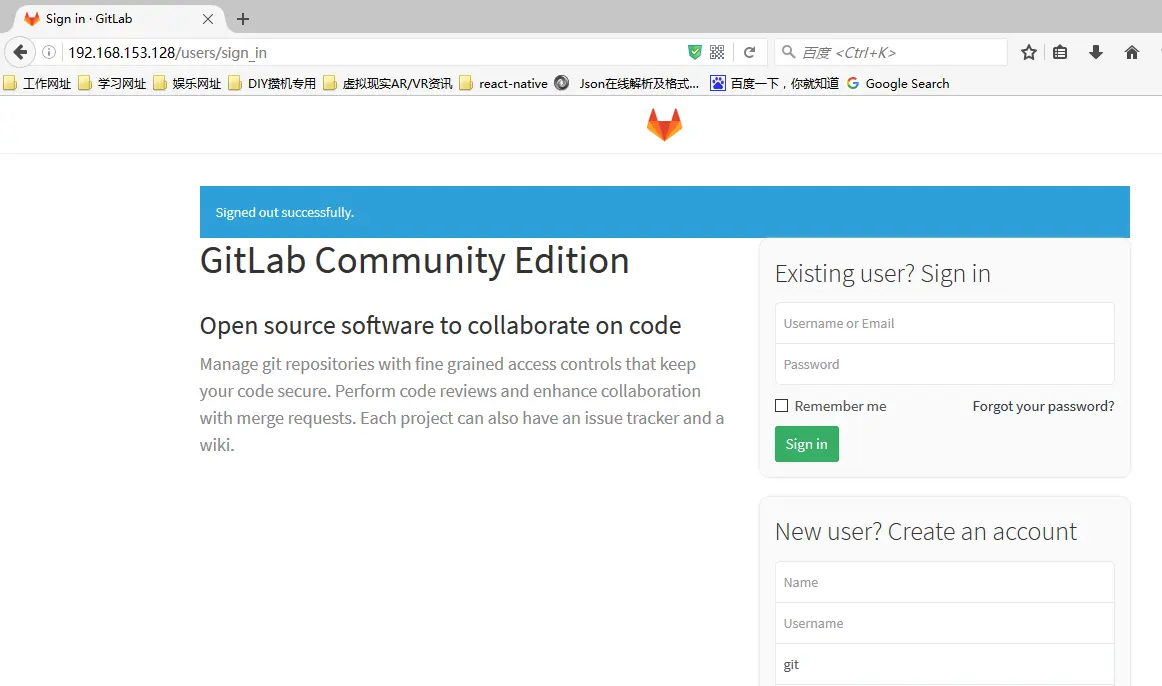Viewport: 1162px width, 686px height.
Task: Focus the Username or Email field
Action: tap(944, 323)
